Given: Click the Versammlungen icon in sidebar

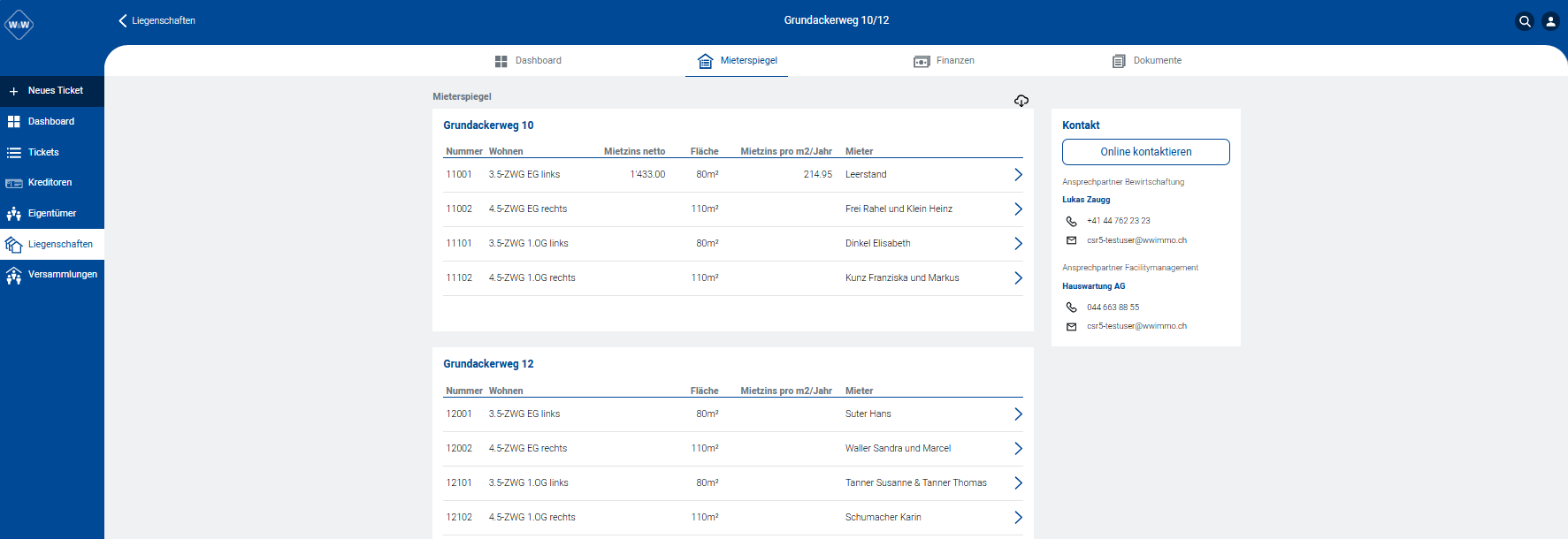Looking at the screenshot, I should coord(13,276).
